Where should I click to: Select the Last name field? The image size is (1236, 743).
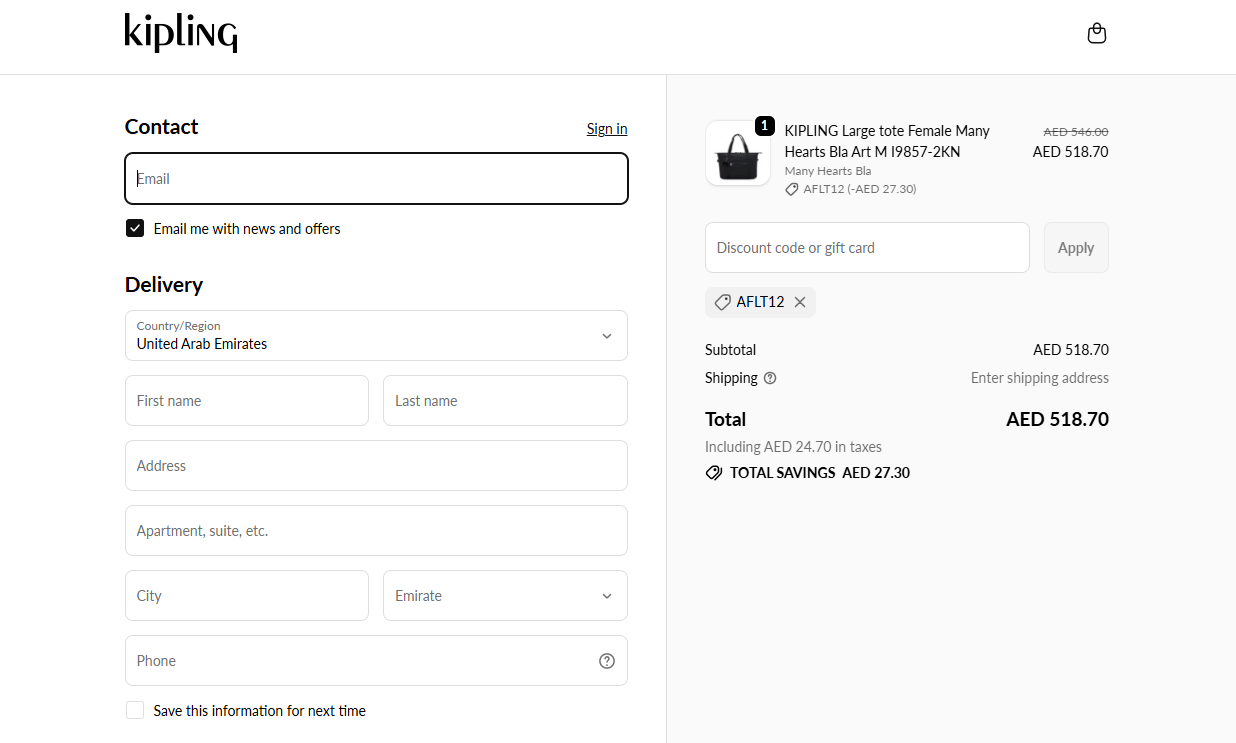pos(505,401)
